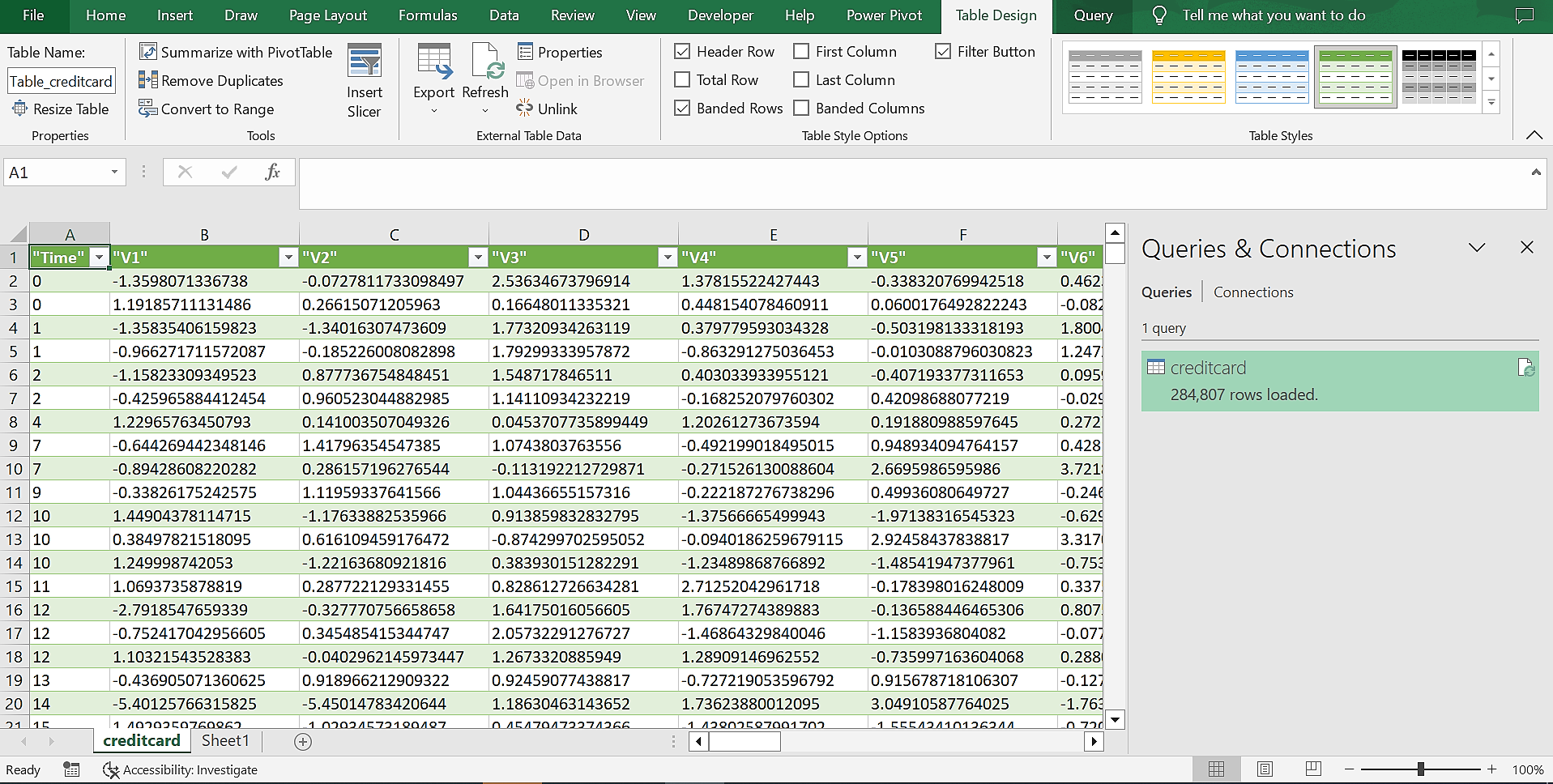
Task: Open Queries & Connections pane options chevron
Action: click(x=1477, y=247)
